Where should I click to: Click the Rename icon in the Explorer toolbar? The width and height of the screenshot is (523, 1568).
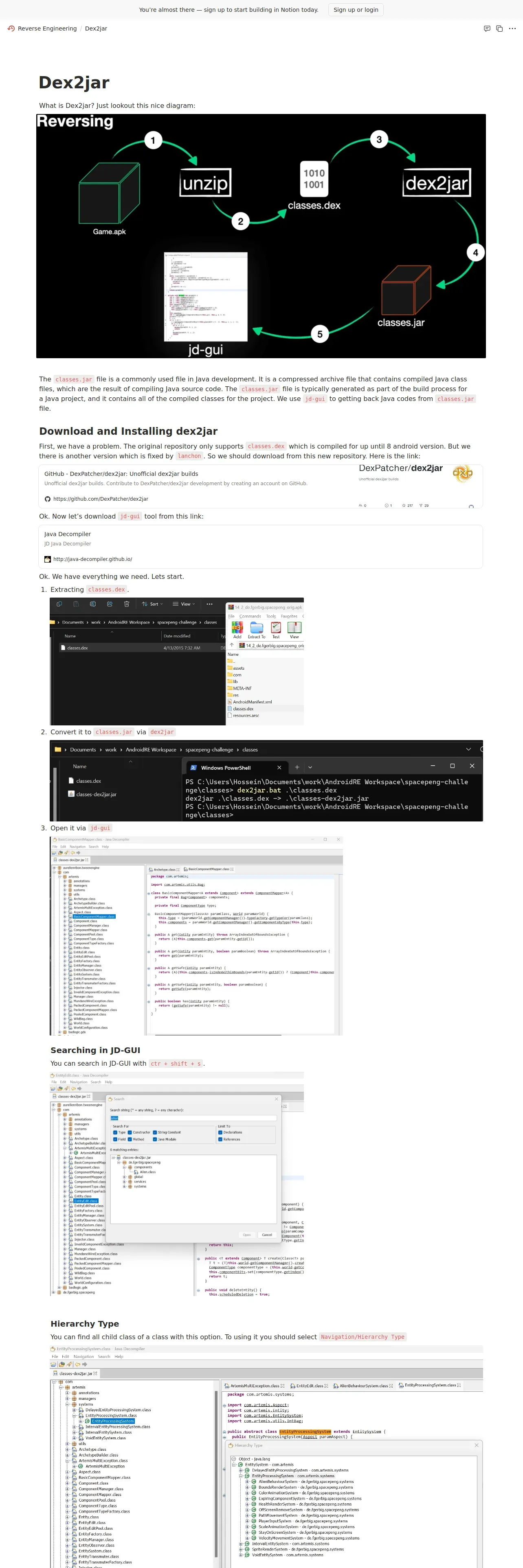pyautogui.click(x=92, y=604)
